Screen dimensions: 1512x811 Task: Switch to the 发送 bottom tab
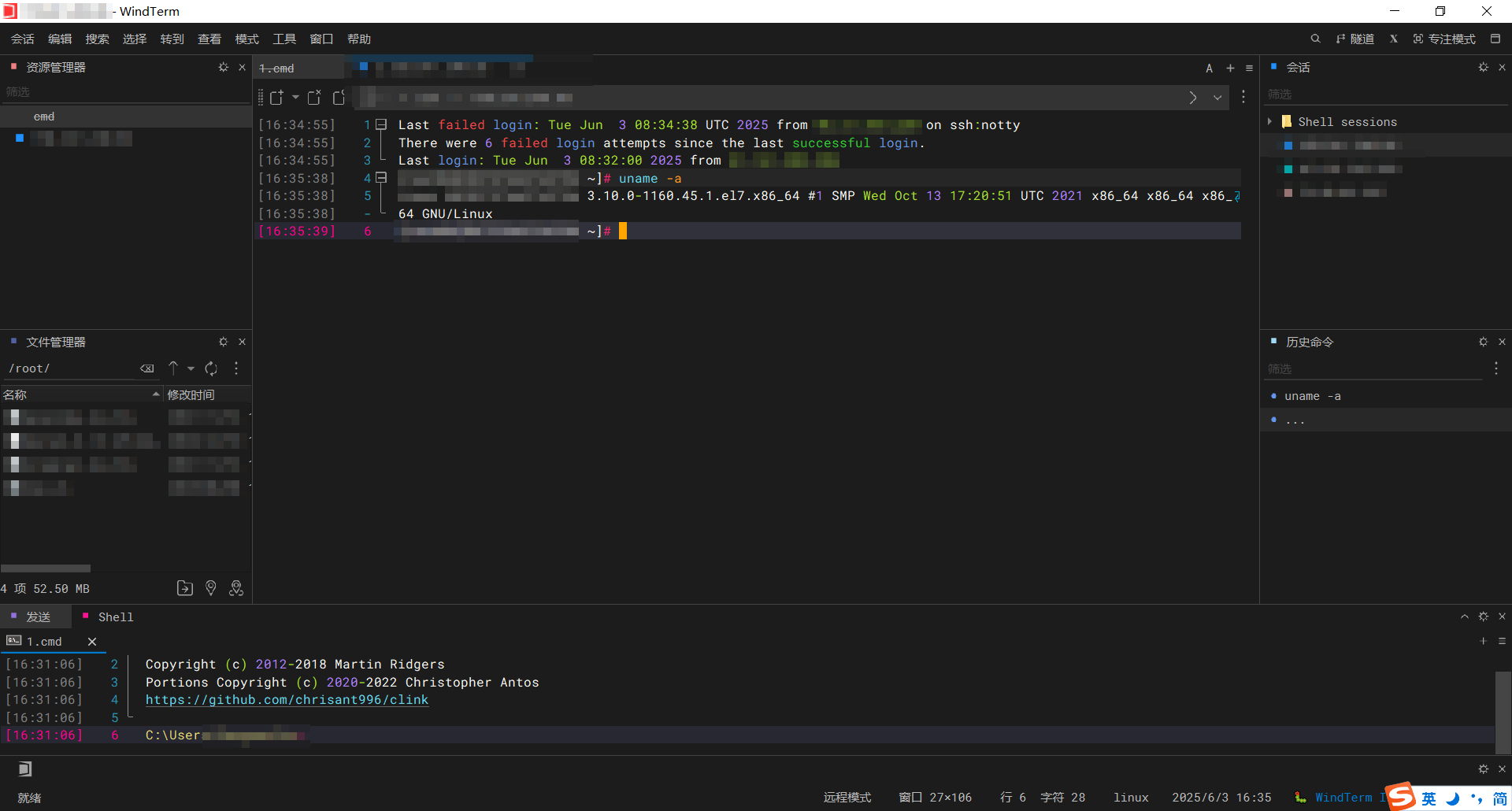tap(36, 617)
